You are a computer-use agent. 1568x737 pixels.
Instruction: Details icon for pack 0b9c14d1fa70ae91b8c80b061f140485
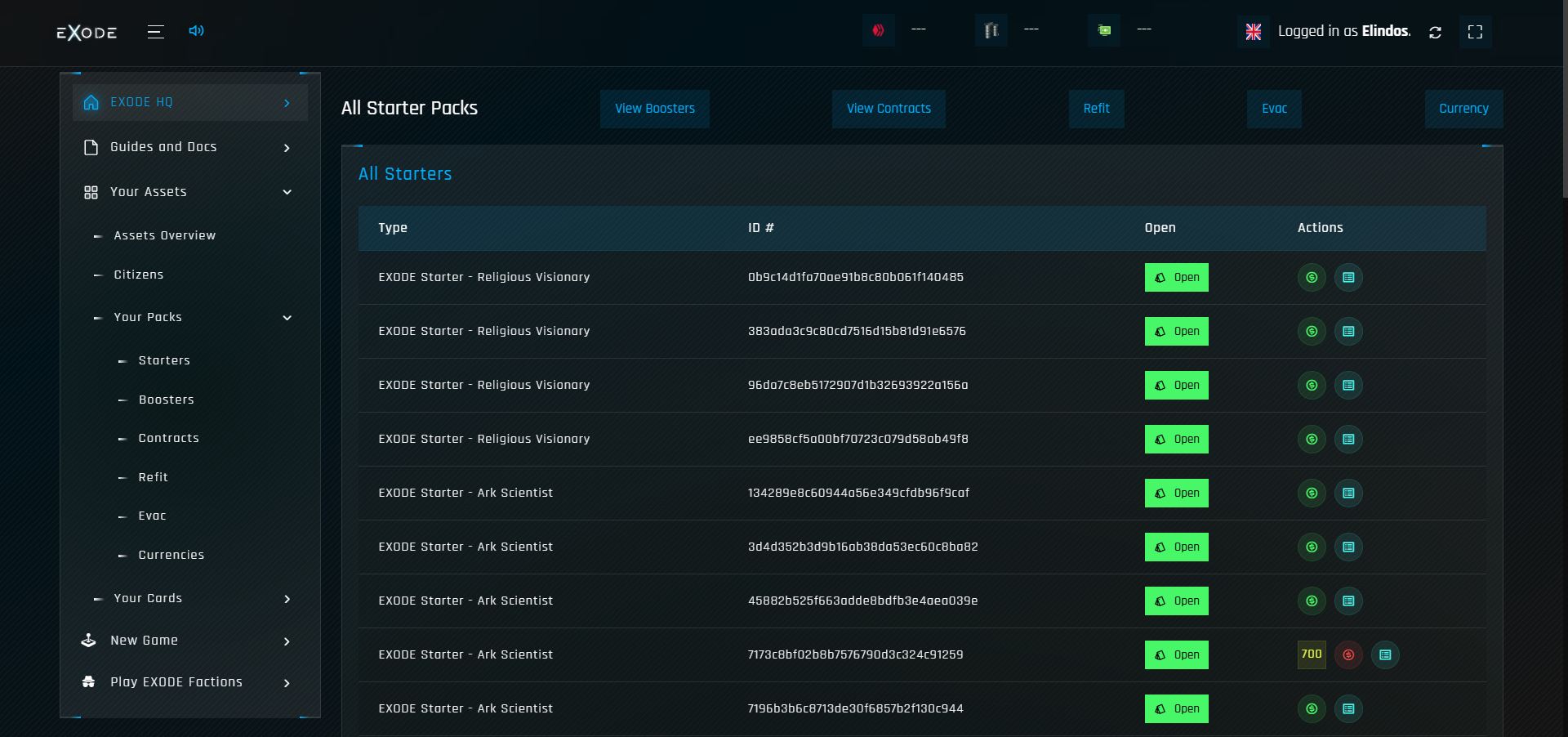[x=1348, y=278]
